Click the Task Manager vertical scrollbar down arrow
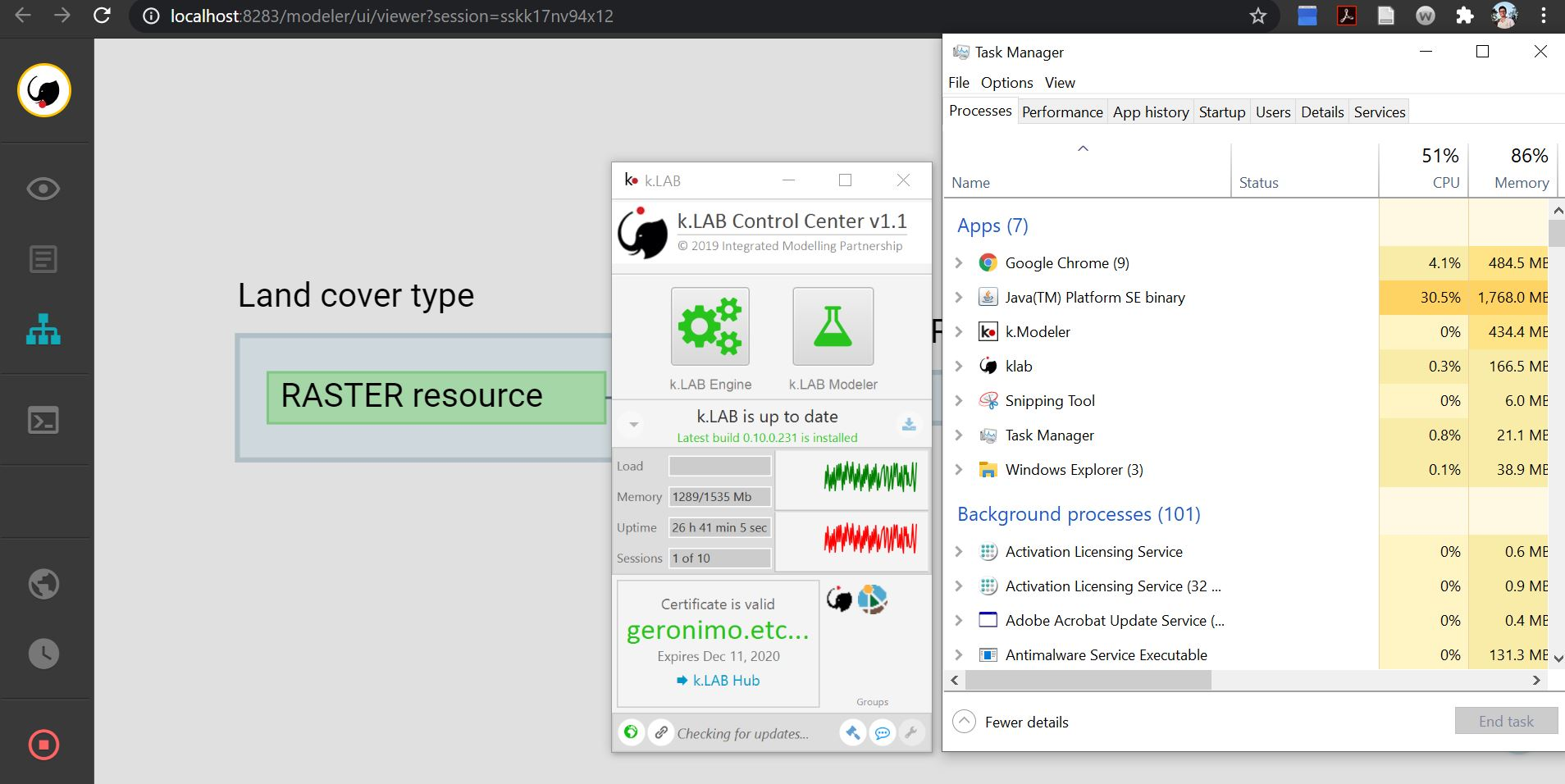Viewport: 1565px width, 784px height. [x=1557, y=657]
